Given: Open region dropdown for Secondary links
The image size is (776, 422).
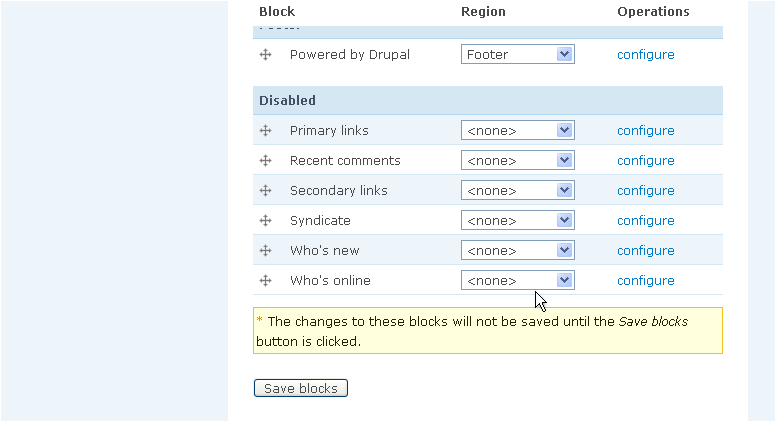Looking at the screenshot, I should [518, 190].
